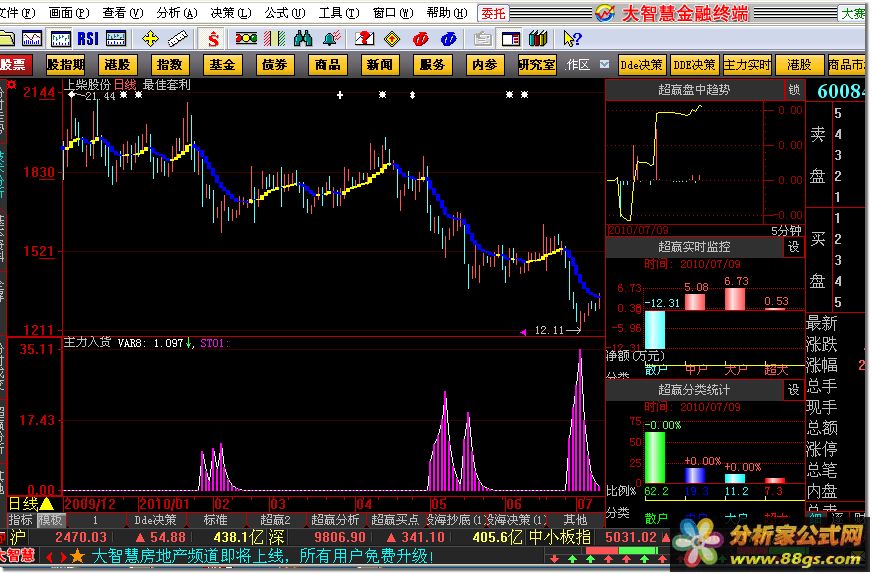Click the yellow star in the ticker bar
The image size is (872, 574).
(77, 556)
